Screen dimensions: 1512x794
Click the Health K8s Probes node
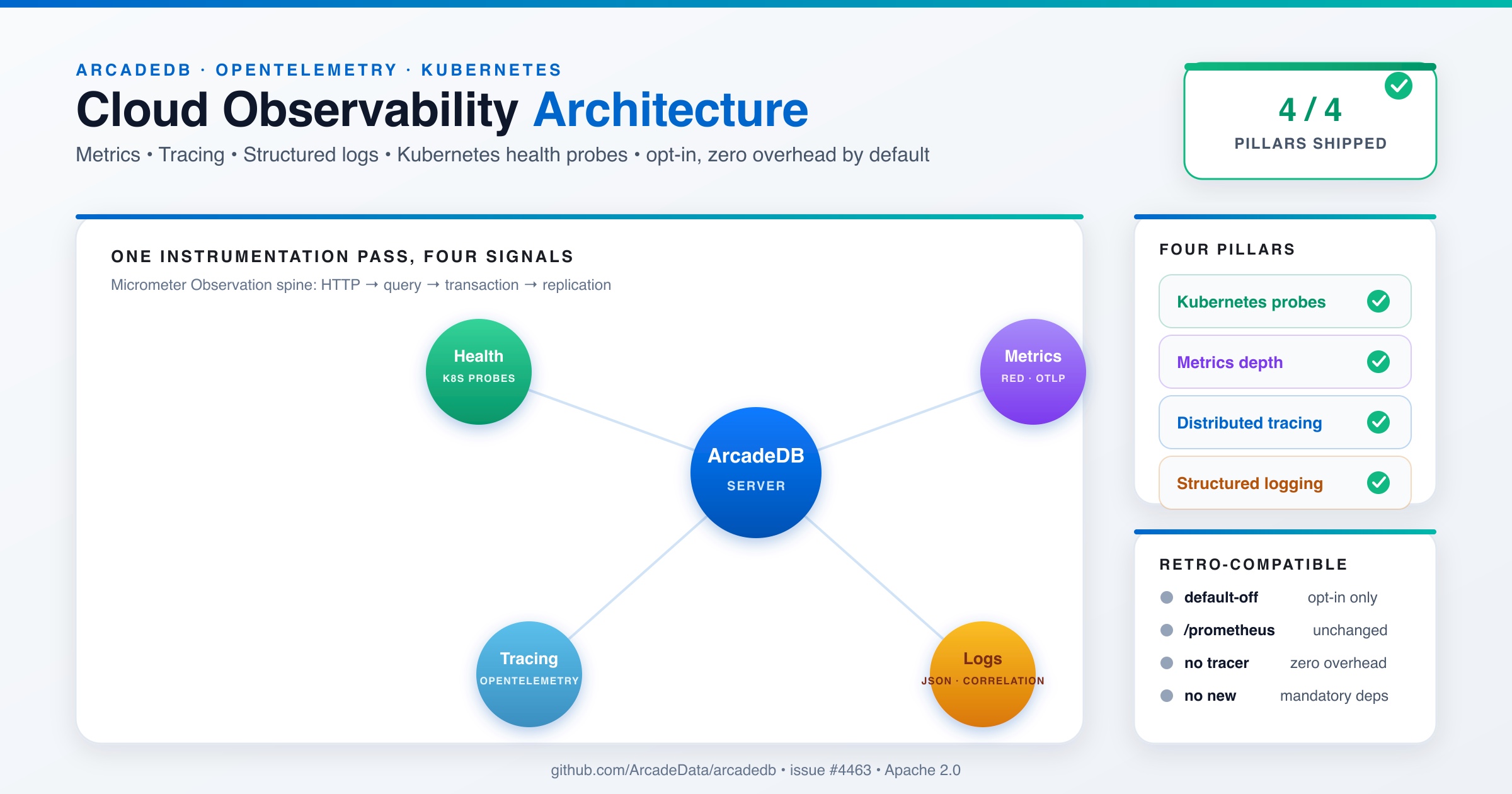(479, 372)
